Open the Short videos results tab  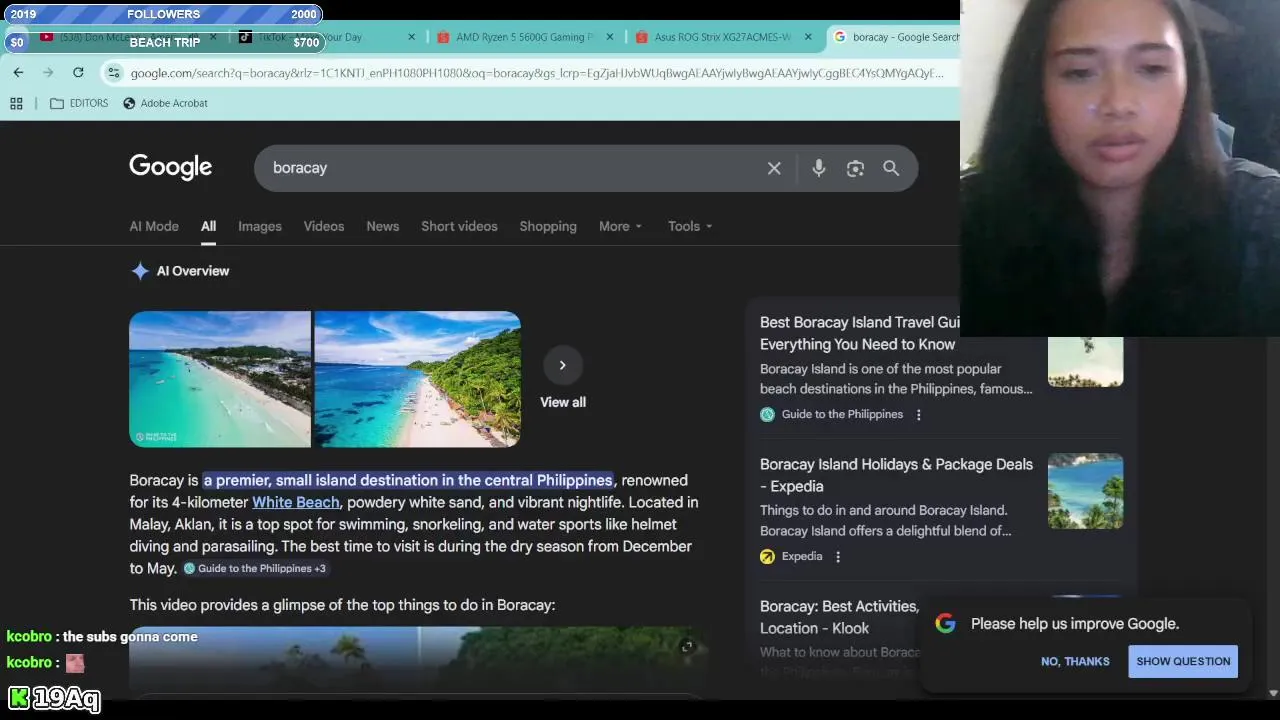tap(459, 226)
